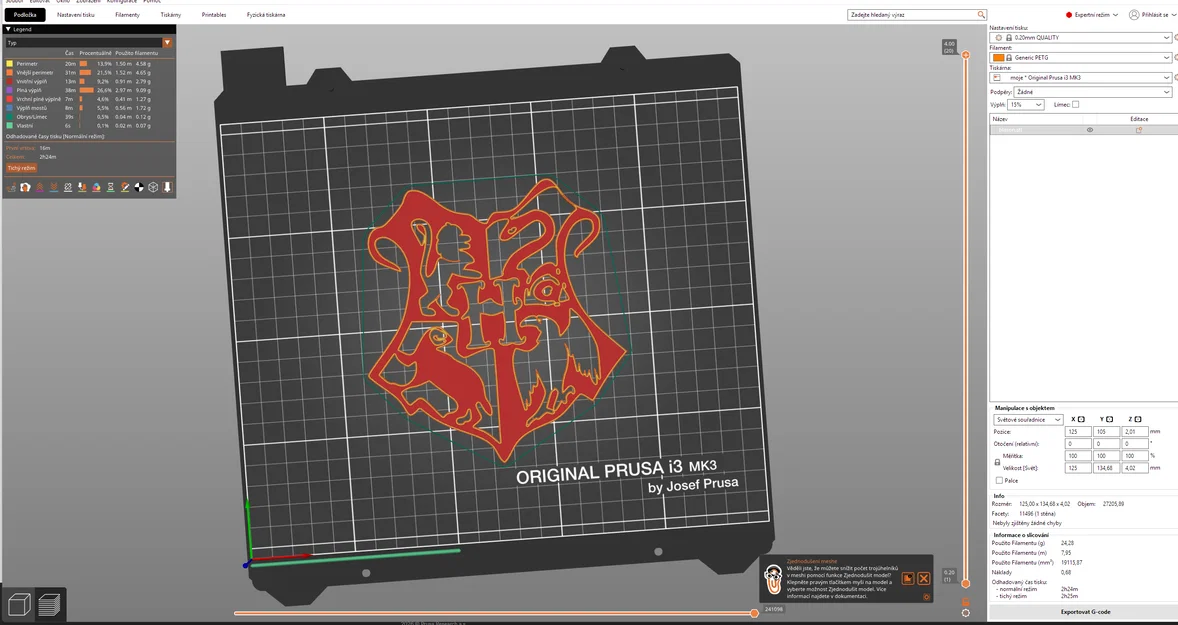This screenshot has height=625, width=1178.
Task: Open Fyzická tiskárna tab
Action: [266, 14]
